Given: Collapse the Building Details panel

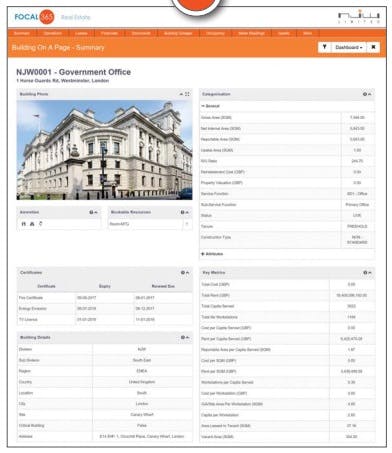Looking at the screenshot, I should tap(187, 337).
